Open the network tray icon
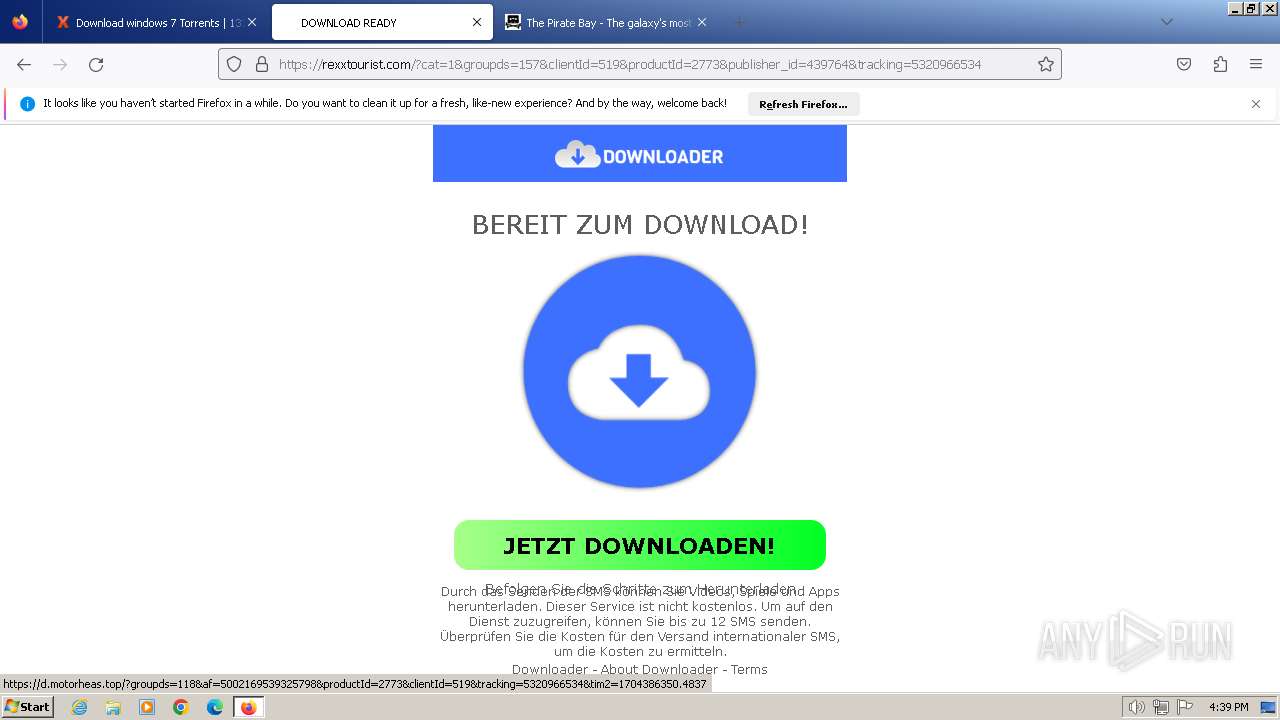This screenshot has height=720, width=1280. (x=1161, y=707)
